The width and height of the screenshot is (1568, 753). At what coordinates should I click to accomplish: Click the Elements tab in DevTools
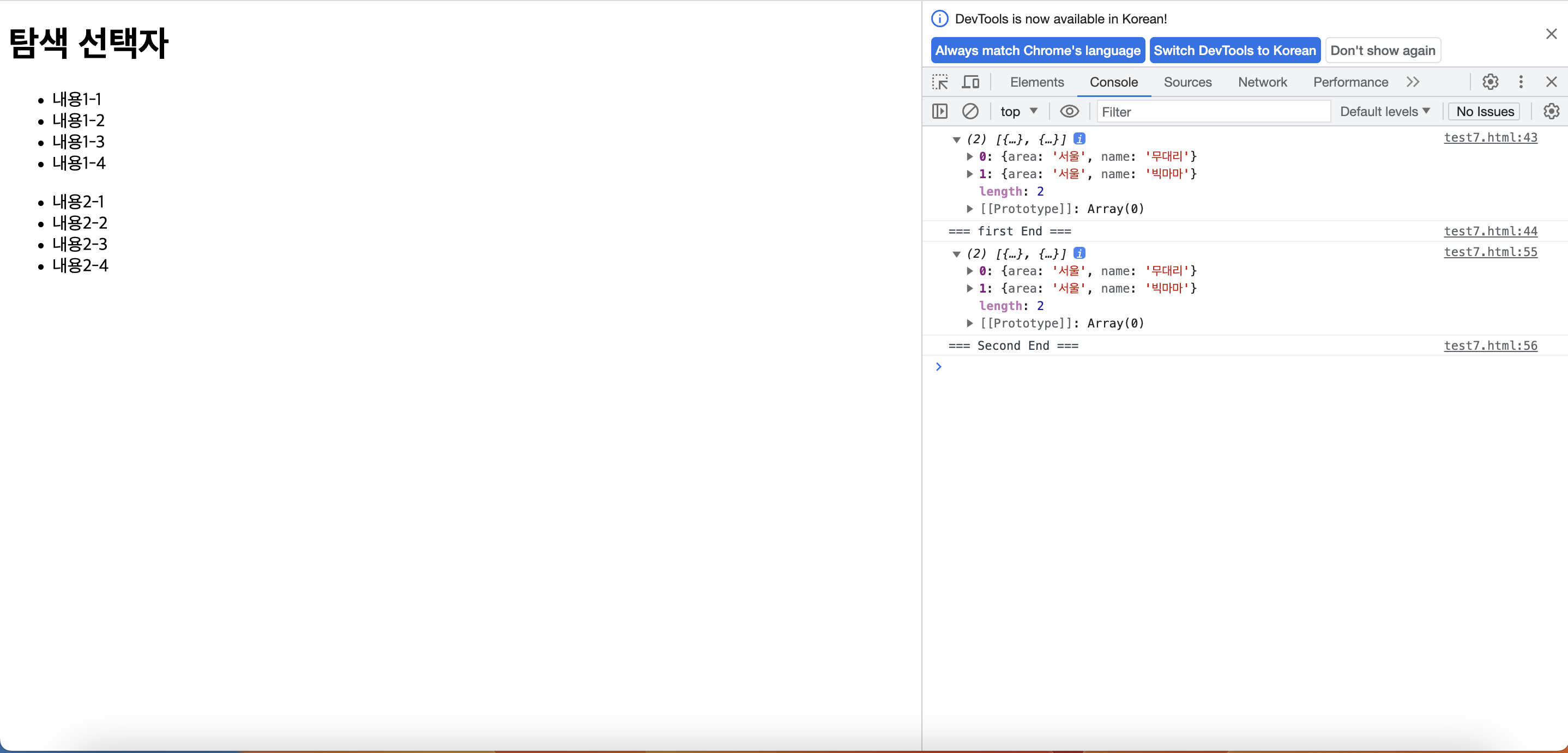pos(1035,82)
